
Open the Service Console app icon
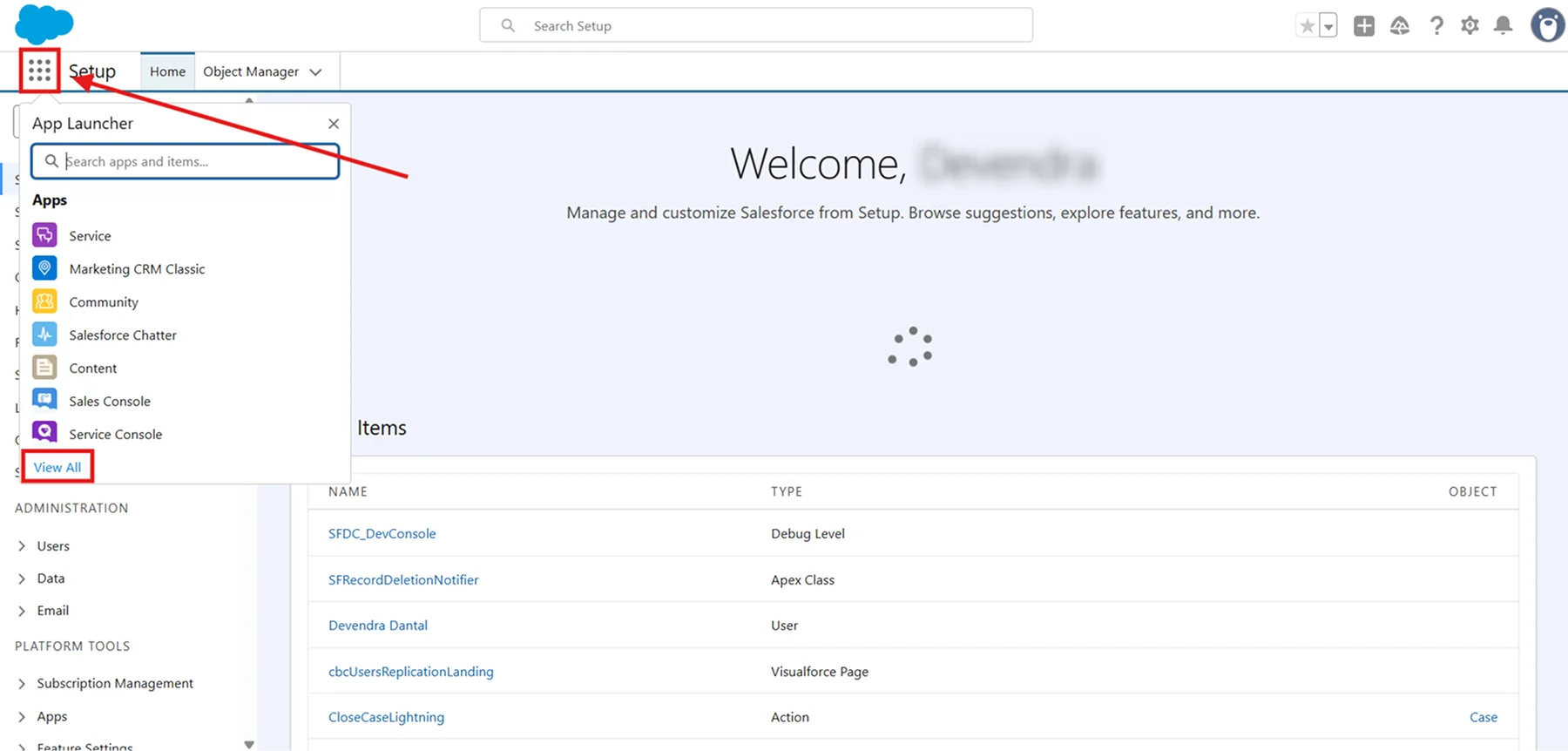pos(44,433)
